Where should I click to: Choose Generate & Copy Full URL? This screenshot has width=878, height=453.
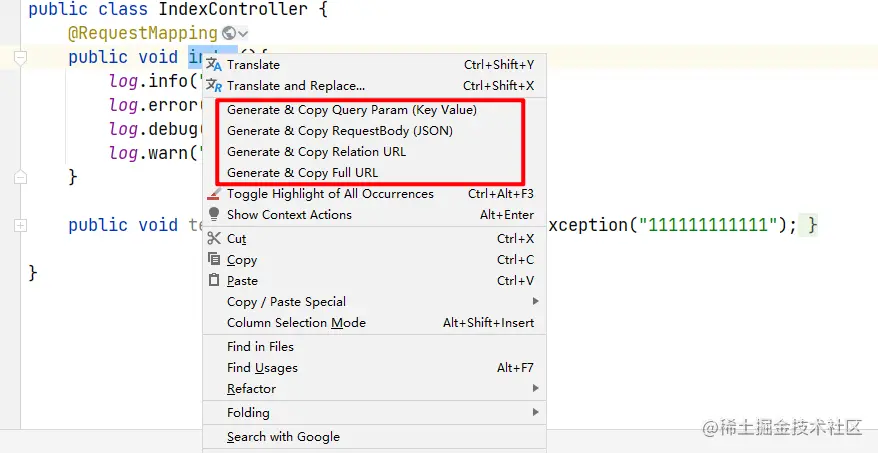click(x=302, y=173)
